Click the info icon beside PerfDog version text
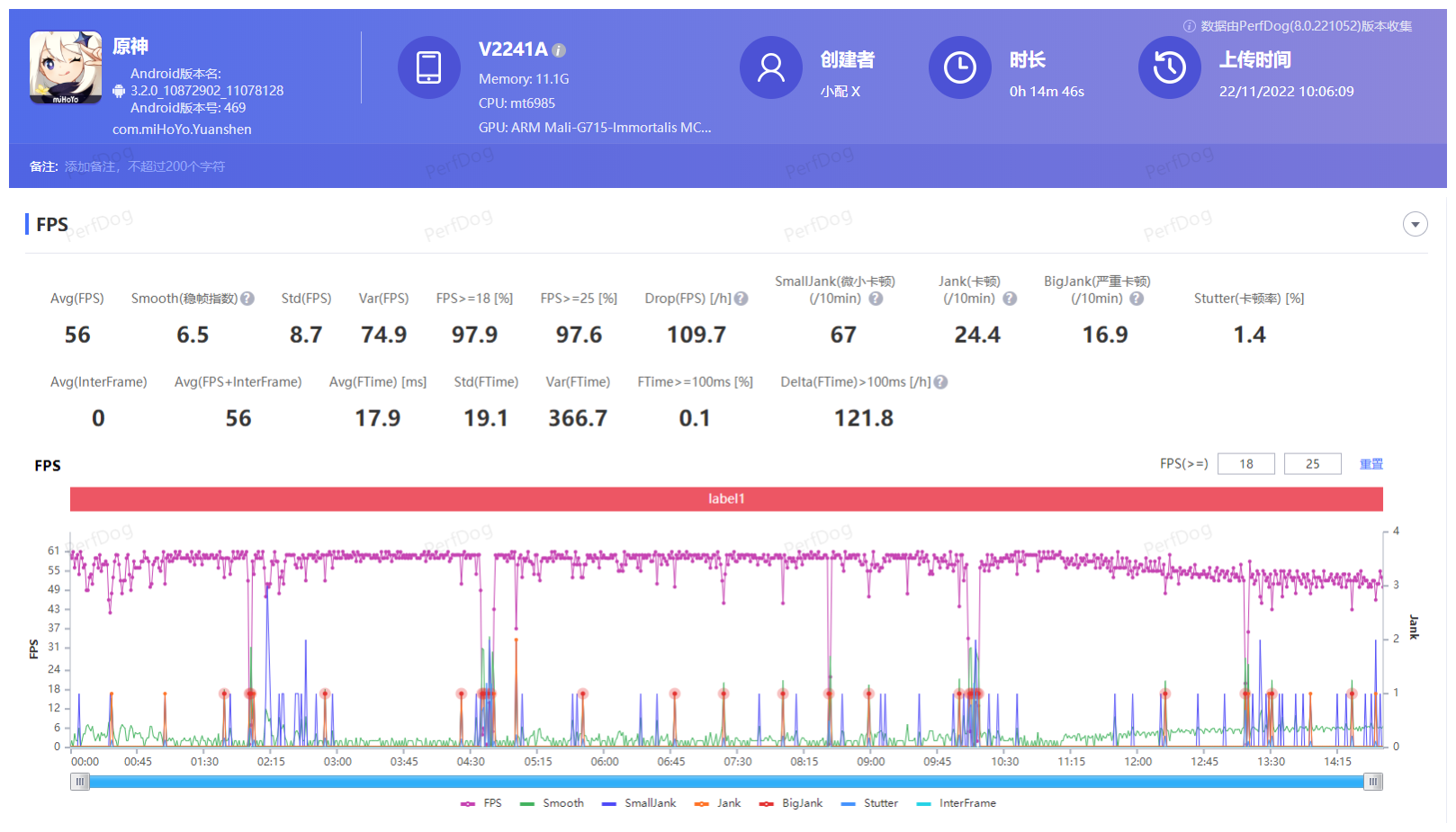 (x=1189, y=26)
